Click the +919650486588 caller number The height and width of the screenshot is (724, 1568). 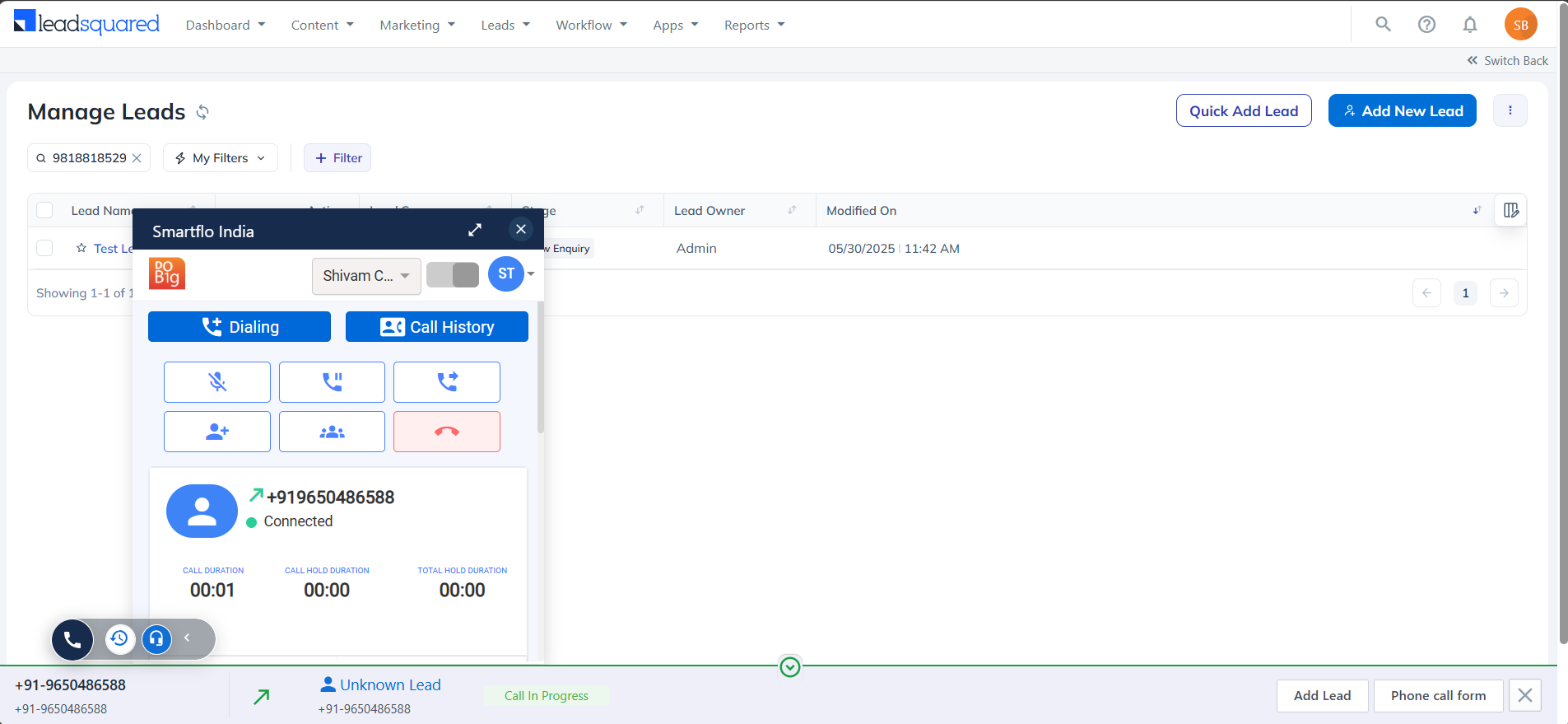330,497
